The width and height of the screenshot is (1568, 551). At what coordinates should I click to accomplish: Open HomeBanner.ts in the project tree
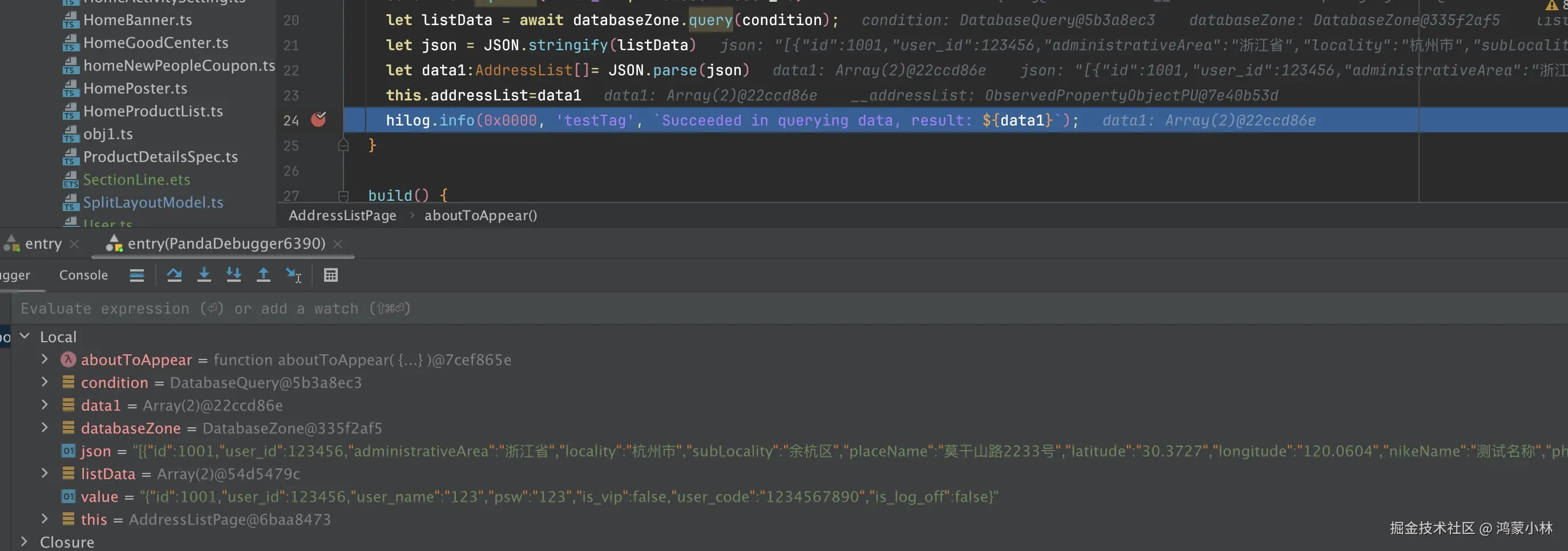click(x=138, y=20)
